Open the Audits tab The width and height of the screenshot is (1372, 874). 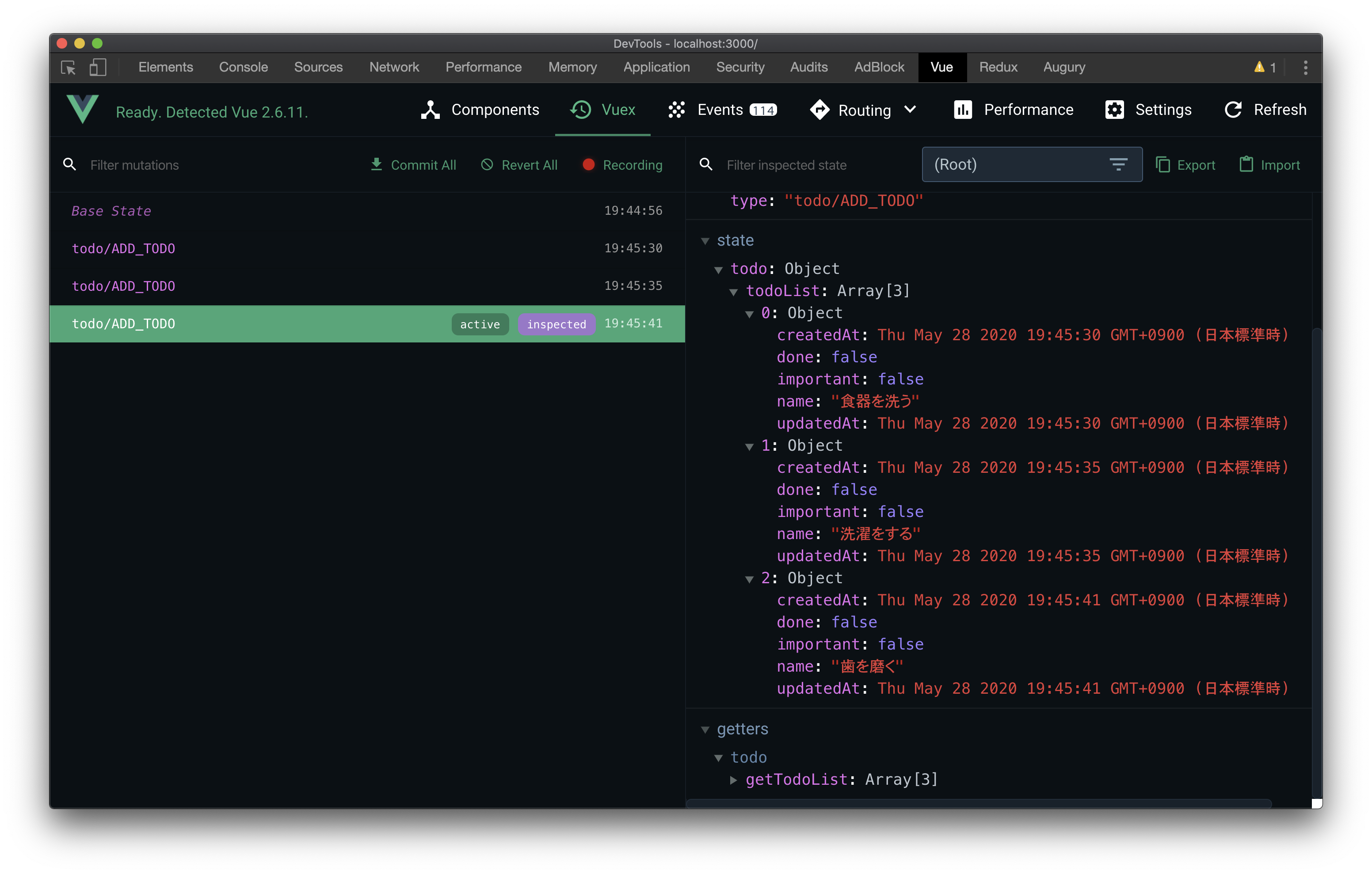[x=809, y=67]
